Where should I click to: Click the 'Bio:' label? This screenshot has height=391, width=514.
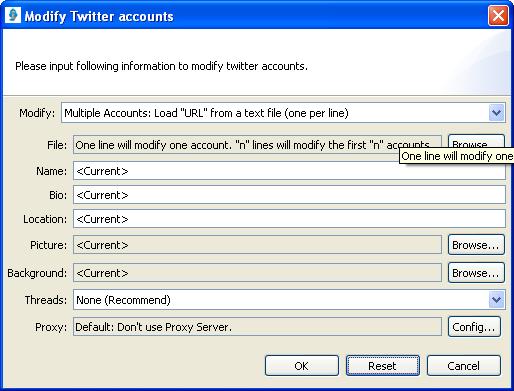58,195
